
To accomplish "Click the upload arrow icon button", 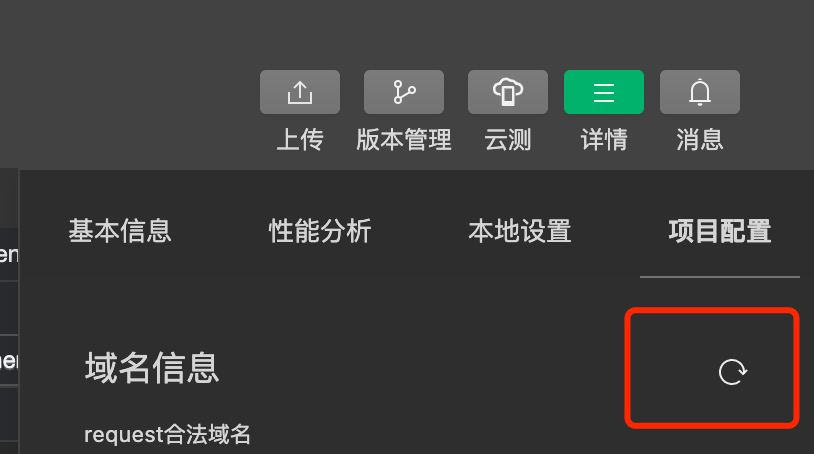I will point(300,92).
